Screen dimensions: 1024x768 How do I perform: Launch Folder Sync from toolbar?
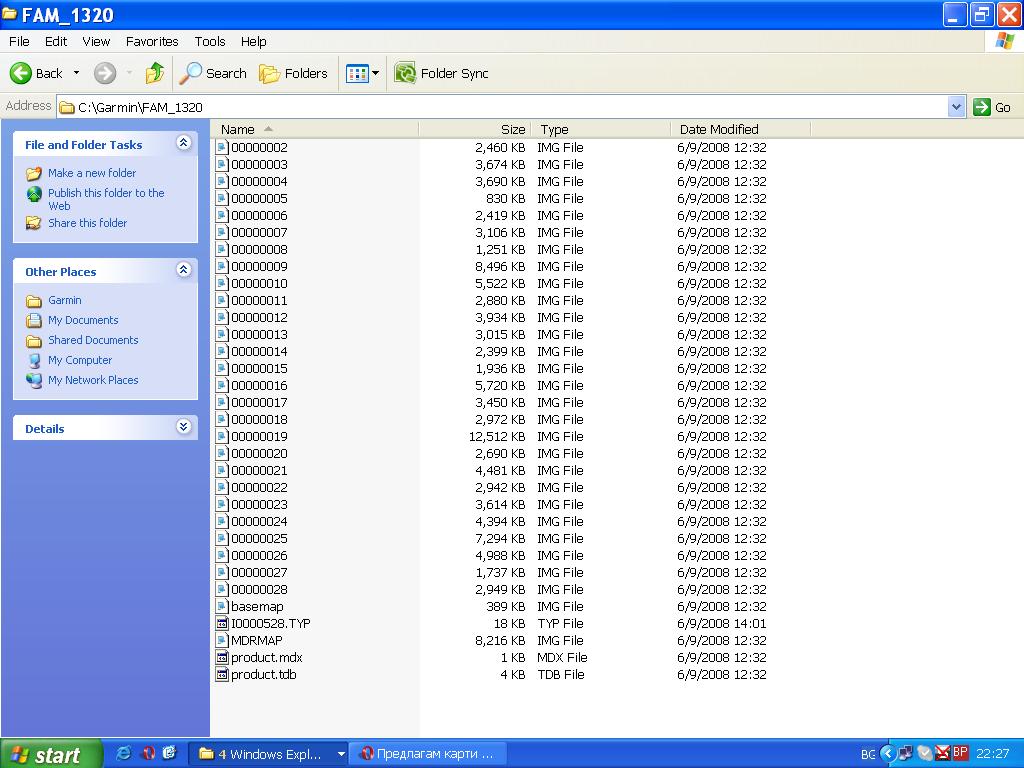(x=442, y=73)
